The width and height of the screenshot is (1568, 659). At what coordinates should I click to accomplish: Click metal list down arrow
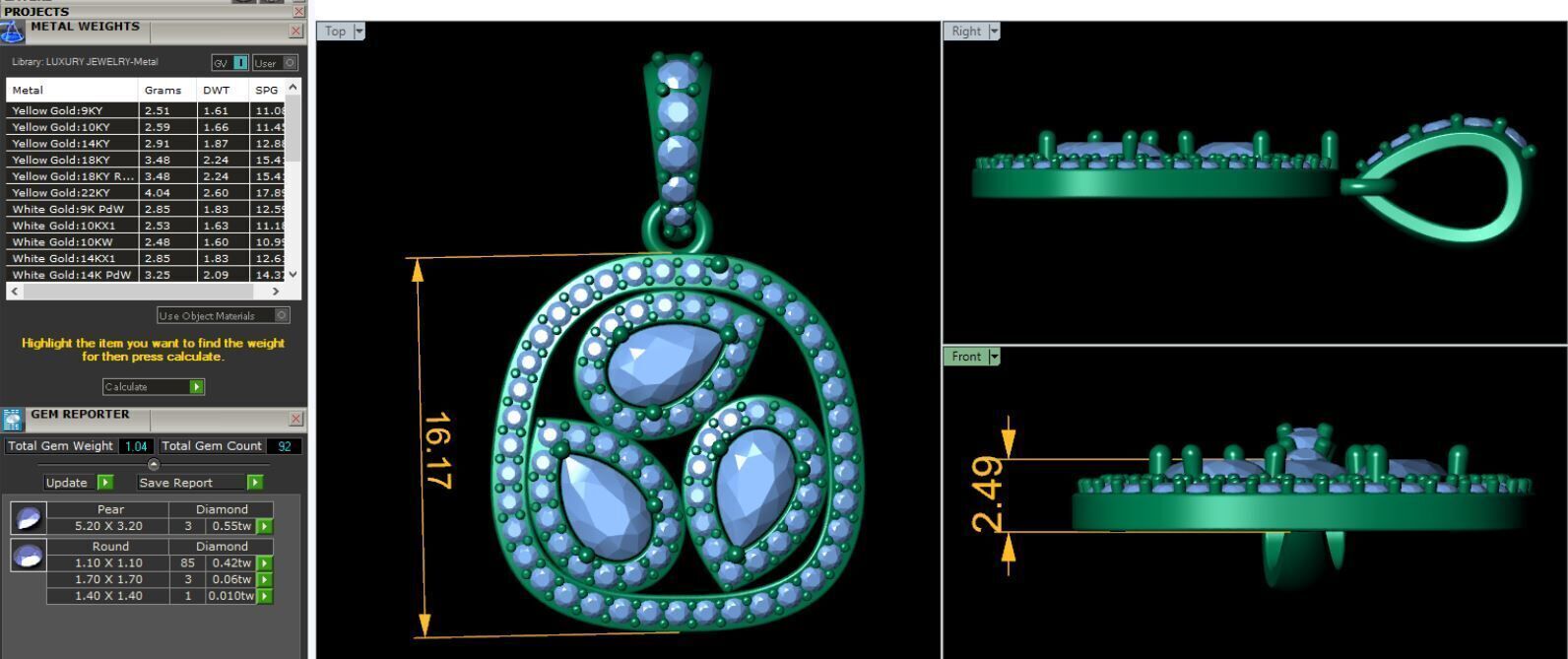[293, 275]
